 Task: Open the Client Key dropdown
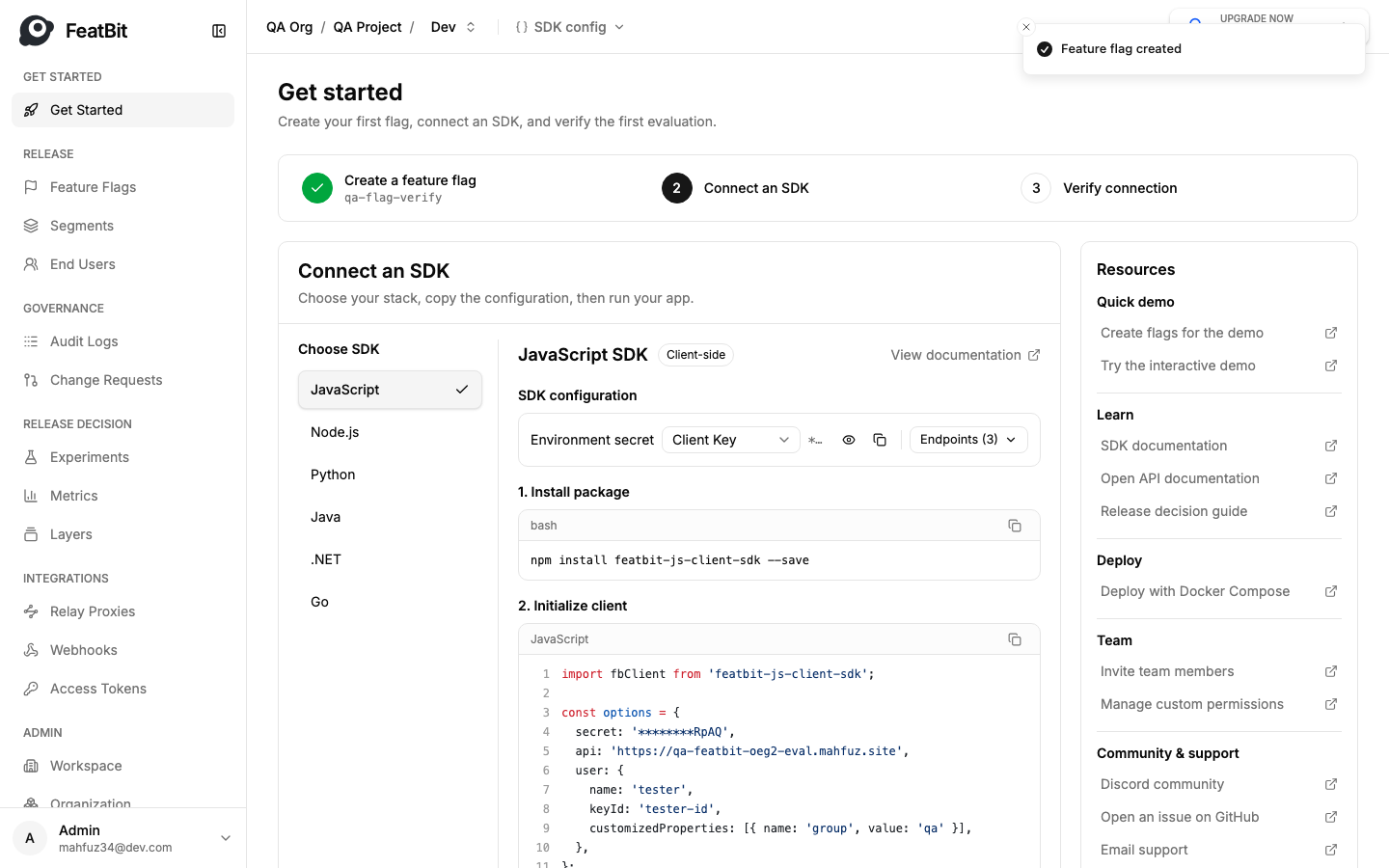[731, 440]
